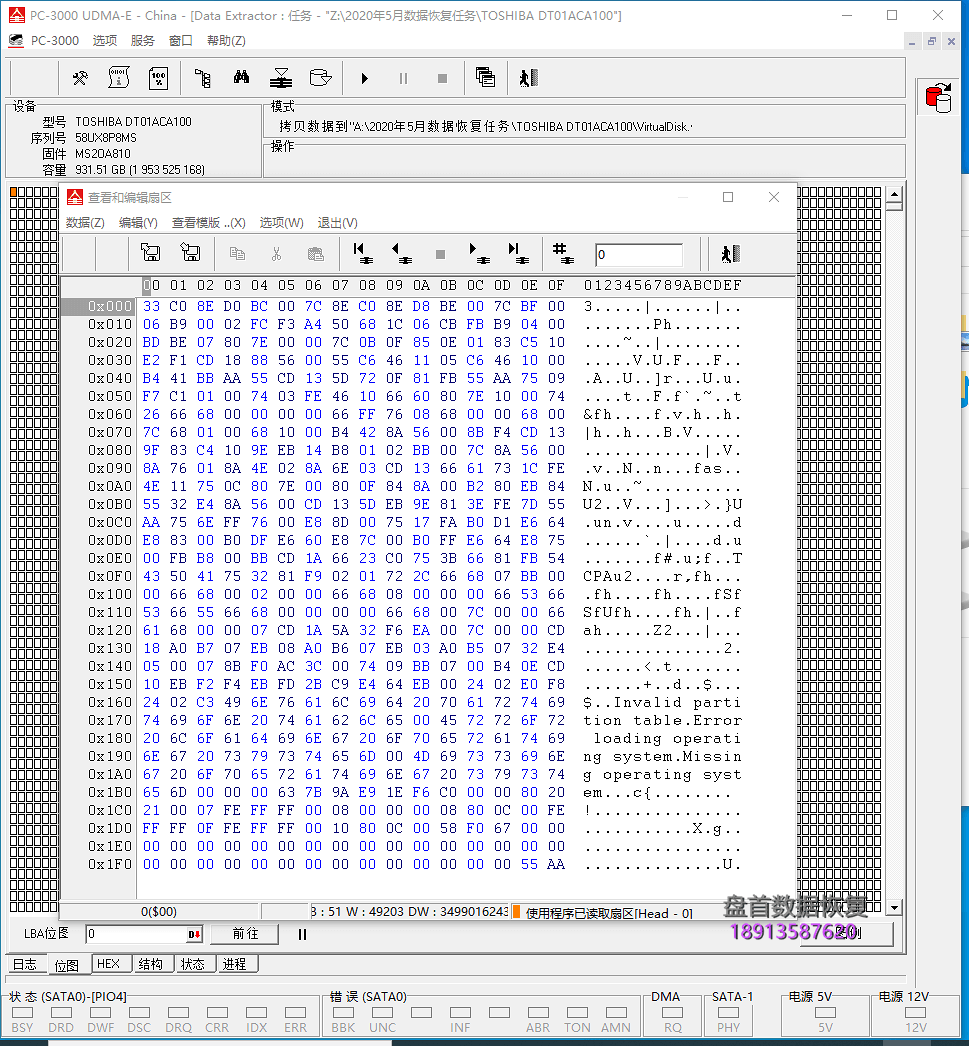Click the disk with arrow icon

point(321,78)
